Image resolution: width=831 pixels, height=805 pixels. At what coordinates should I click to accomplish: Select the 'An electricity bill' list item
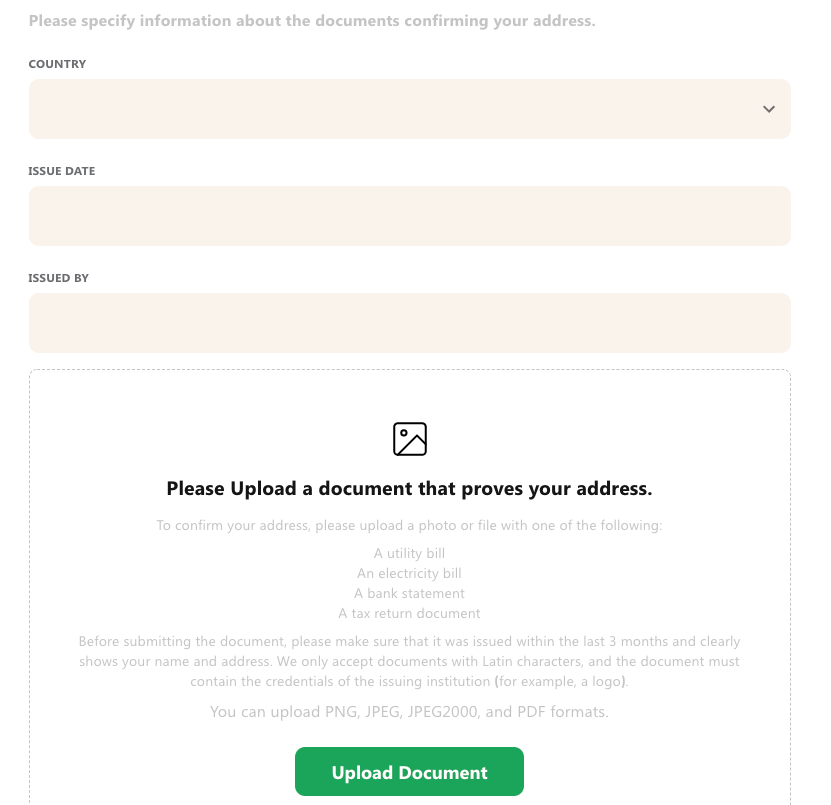tap(409, 573)
